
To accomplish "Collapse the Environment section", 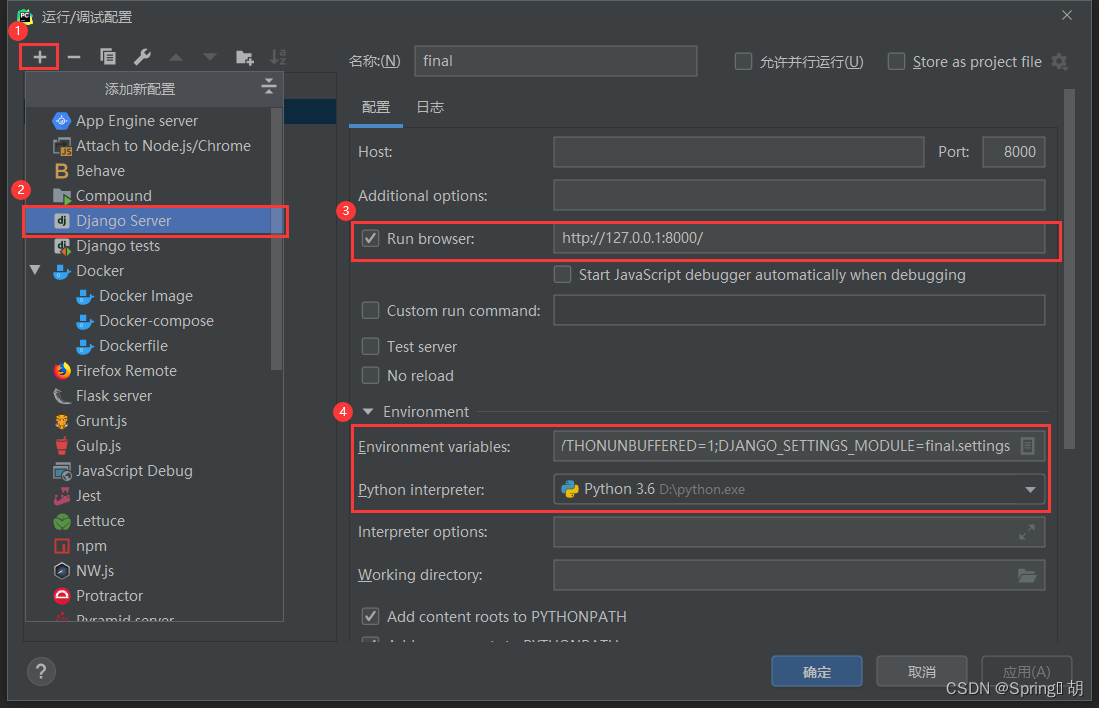I will (x=368, y=411).
